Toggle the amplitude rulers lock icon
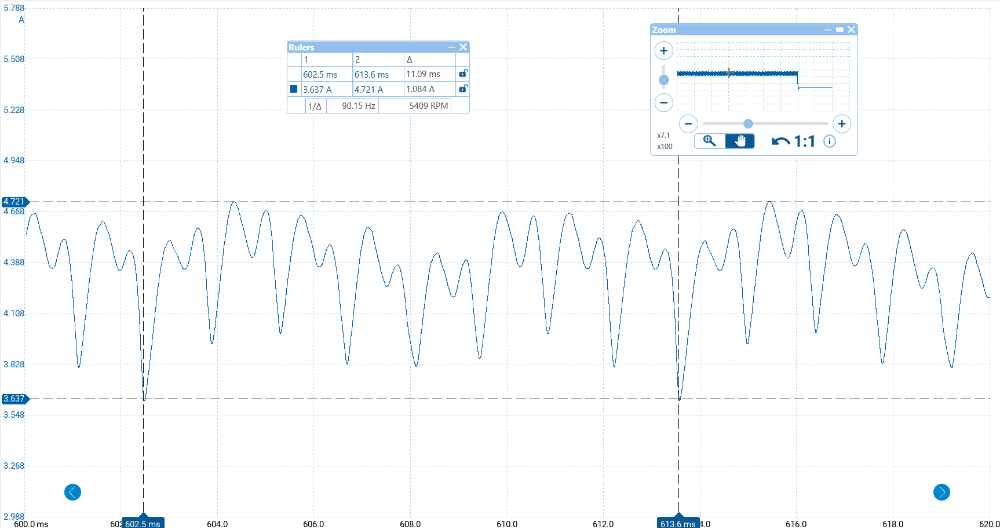 tap(462, 89)
